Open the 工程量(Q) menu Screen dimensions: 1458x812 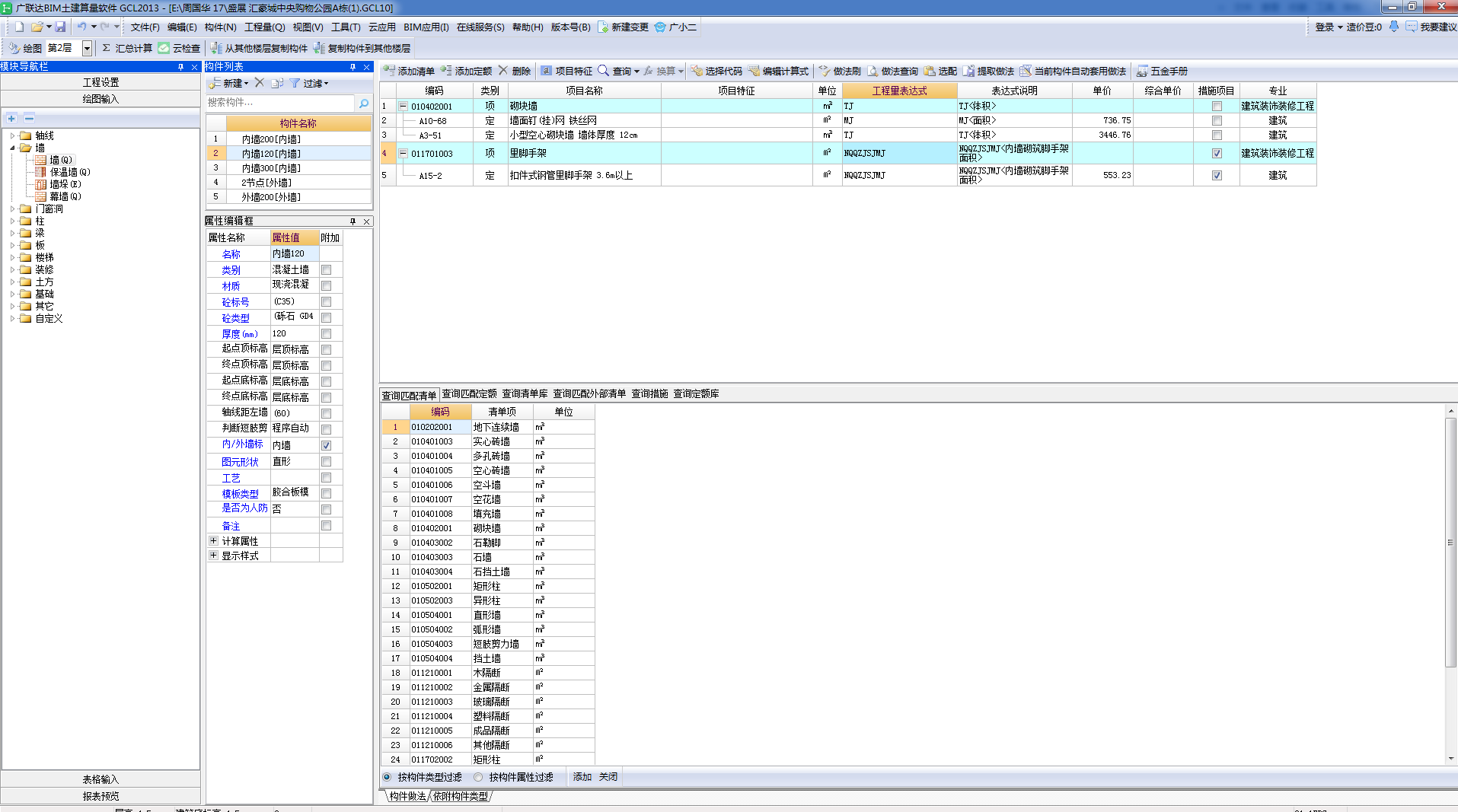[x=264, y=27]
